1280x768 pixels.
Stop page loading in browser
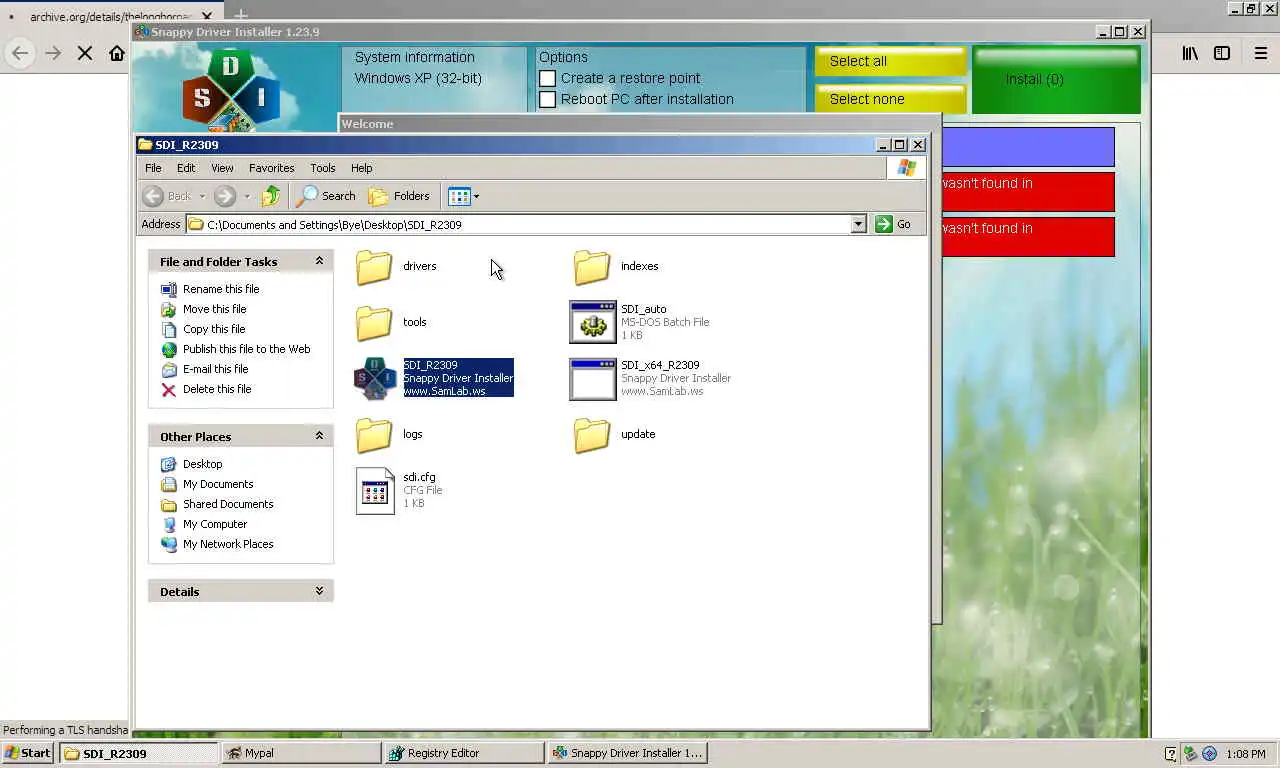pos(85,53)
